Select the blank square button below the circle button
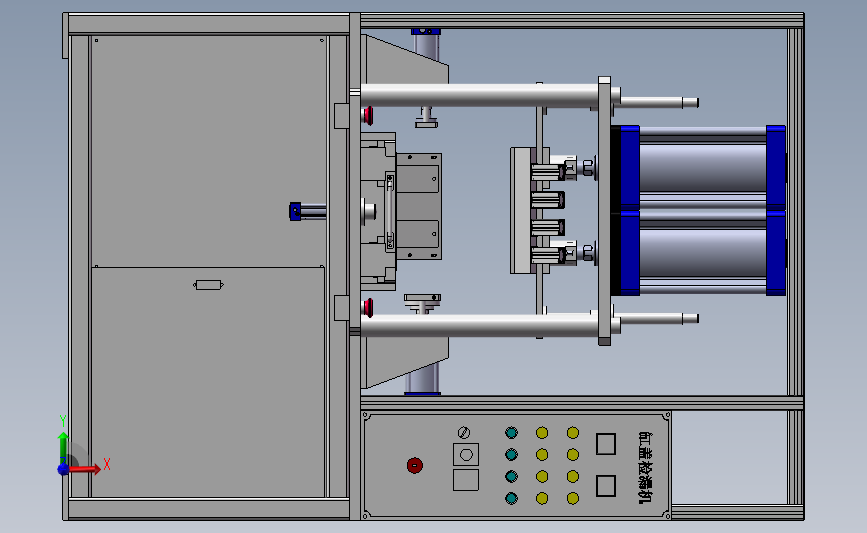This screenshot has width=867, height=533. click(466, 480)
